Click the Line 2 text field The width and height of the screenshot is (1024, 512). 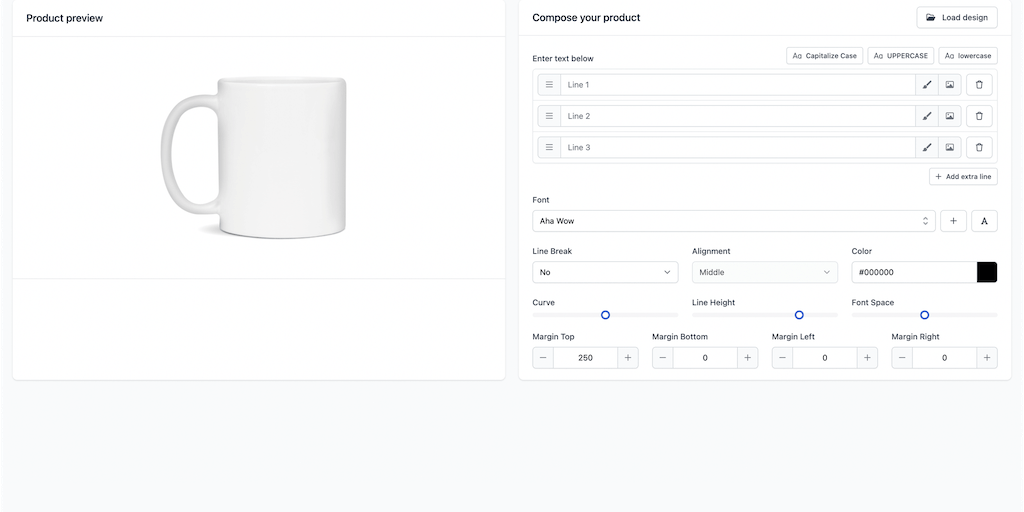pos(738,116)
